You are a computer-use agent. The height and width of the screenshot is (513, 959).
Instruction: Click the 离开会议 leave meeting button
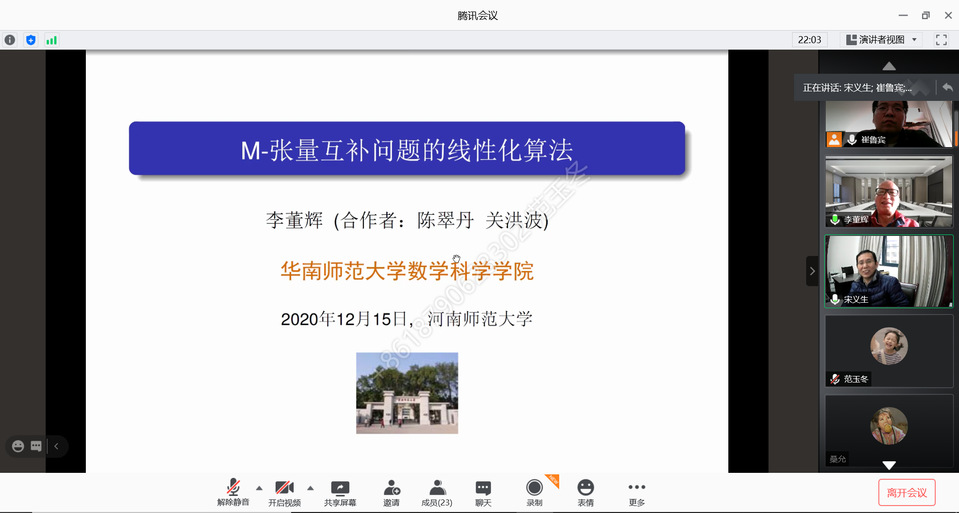coord(906,492)
